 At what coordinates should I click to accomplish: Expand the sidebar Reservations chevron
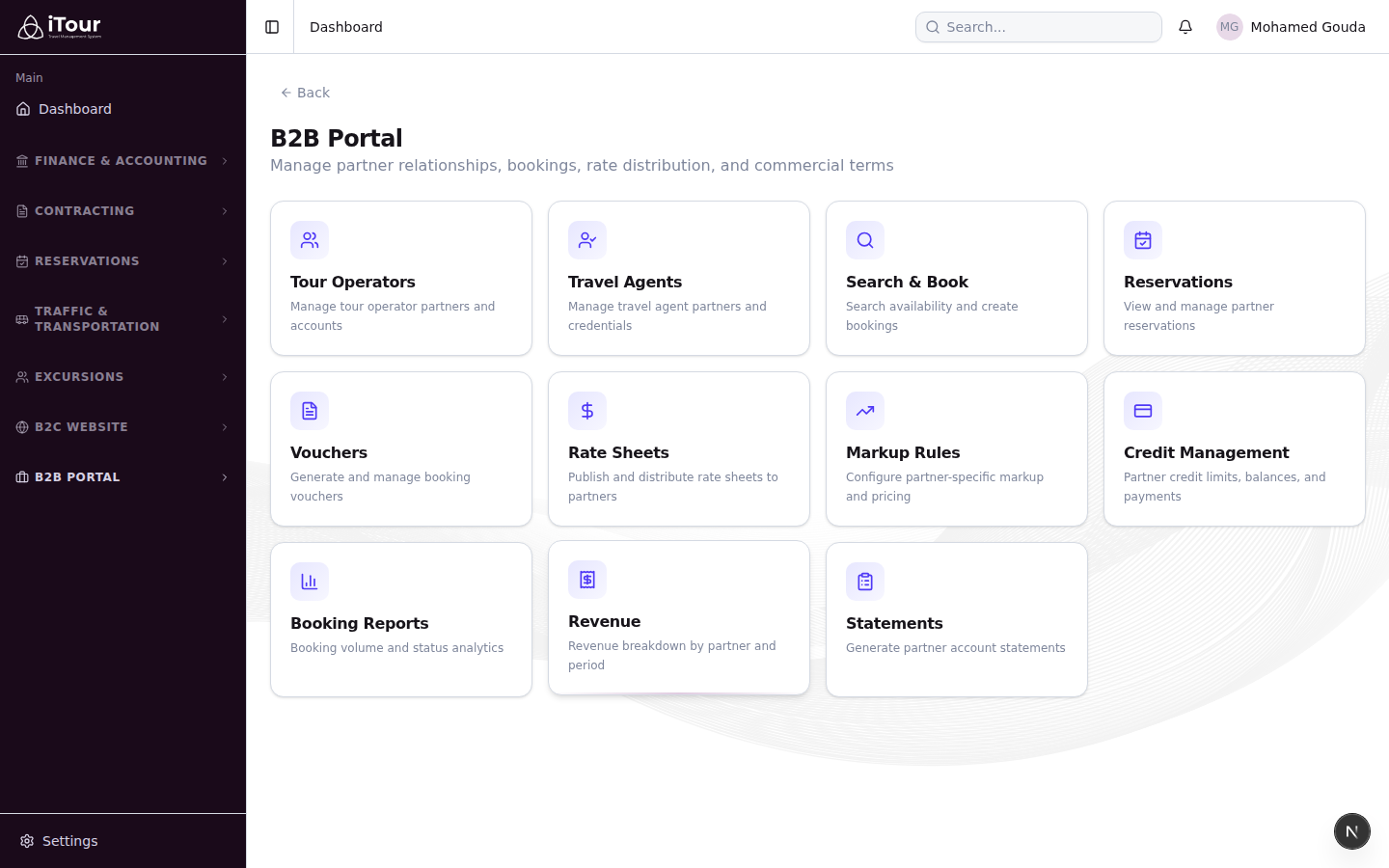[225, 261]
